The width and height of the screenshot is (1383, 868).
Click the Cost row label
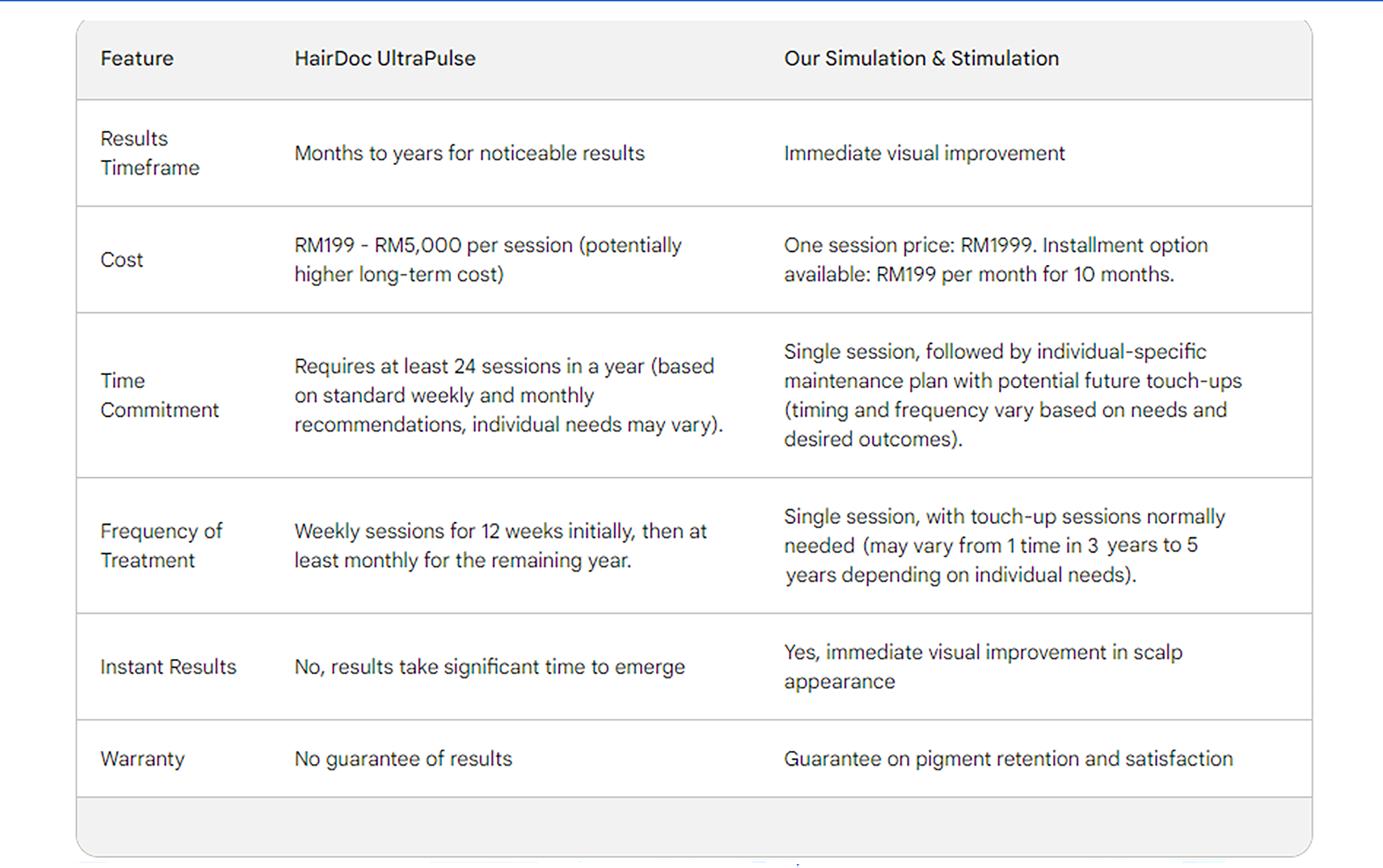pos(121,260)
